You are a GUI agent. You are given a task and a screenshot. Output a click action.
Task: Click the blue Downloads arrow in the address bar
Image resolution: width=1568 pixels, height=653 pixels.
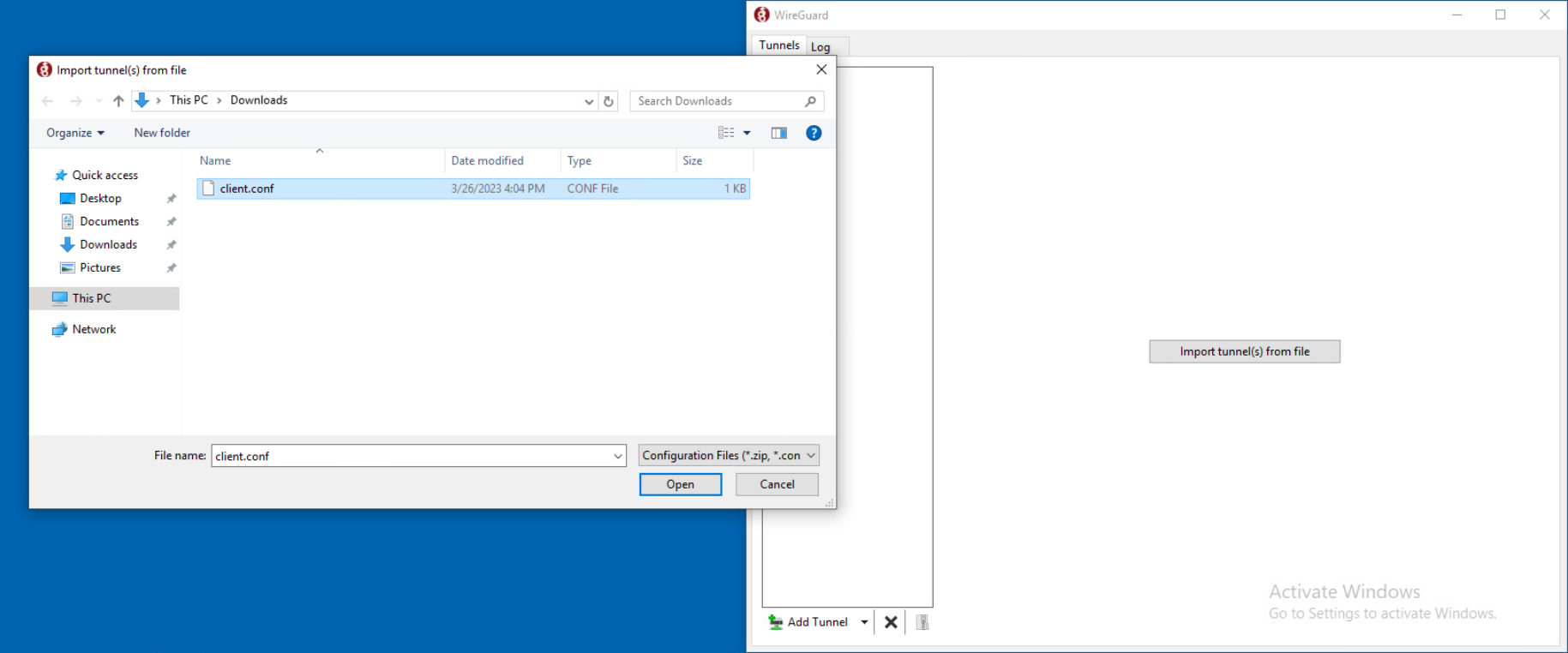point(142,100)
